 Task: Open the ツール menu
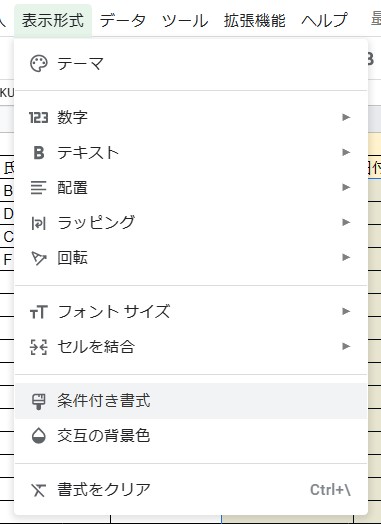pyautogui.click(x=185, y=20)
